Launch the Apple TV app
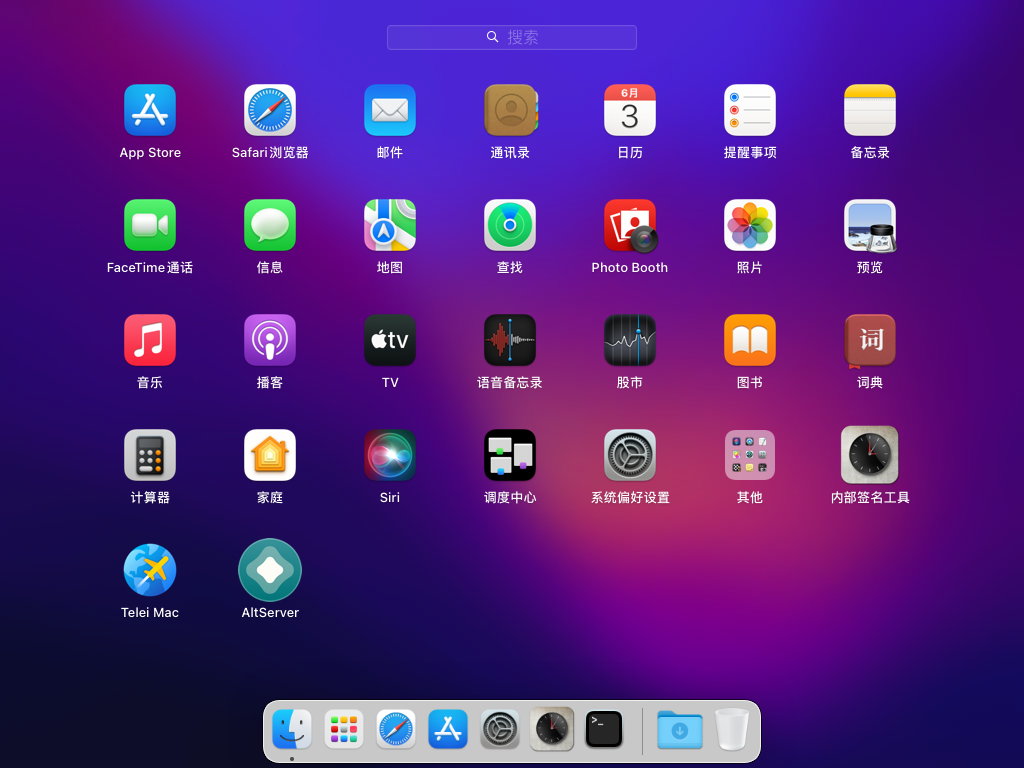Image resolution: width=1024 pixels, height=768 pixels. coord(390,340)
